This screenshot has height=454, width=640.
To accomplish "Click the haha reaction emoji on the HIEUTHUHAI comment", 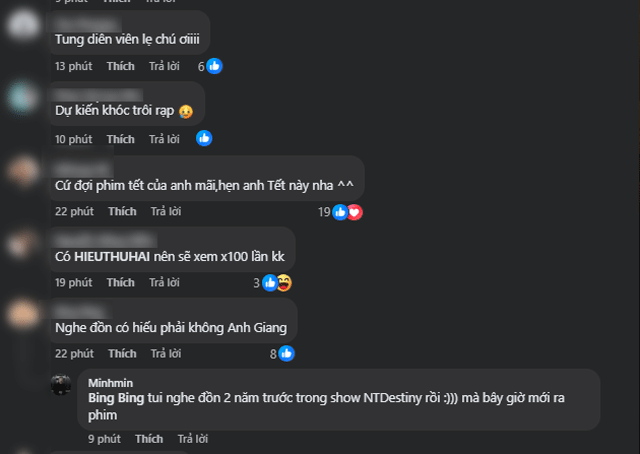I will pyautogui.click(x=284, y=283).
